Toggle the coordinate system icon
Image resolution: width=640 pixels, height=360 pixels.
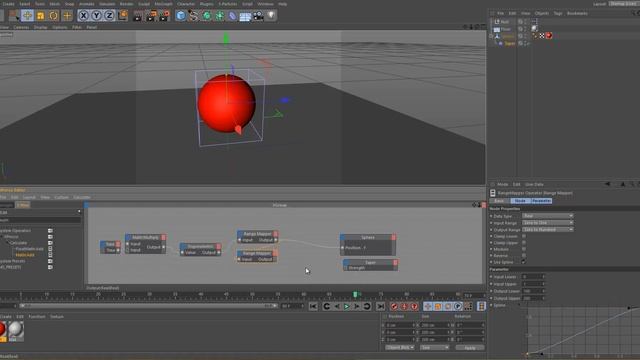pos(122,16)
